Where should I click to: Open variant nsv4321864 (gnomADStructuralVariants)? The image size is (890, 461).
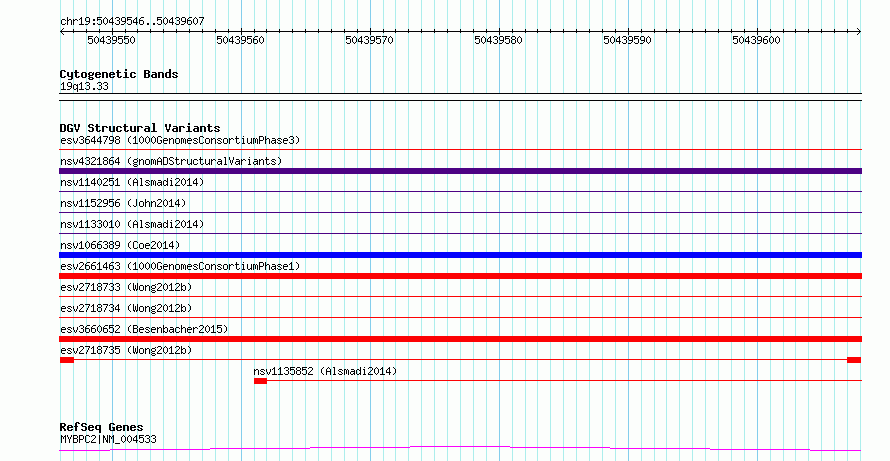click(171, 161)
